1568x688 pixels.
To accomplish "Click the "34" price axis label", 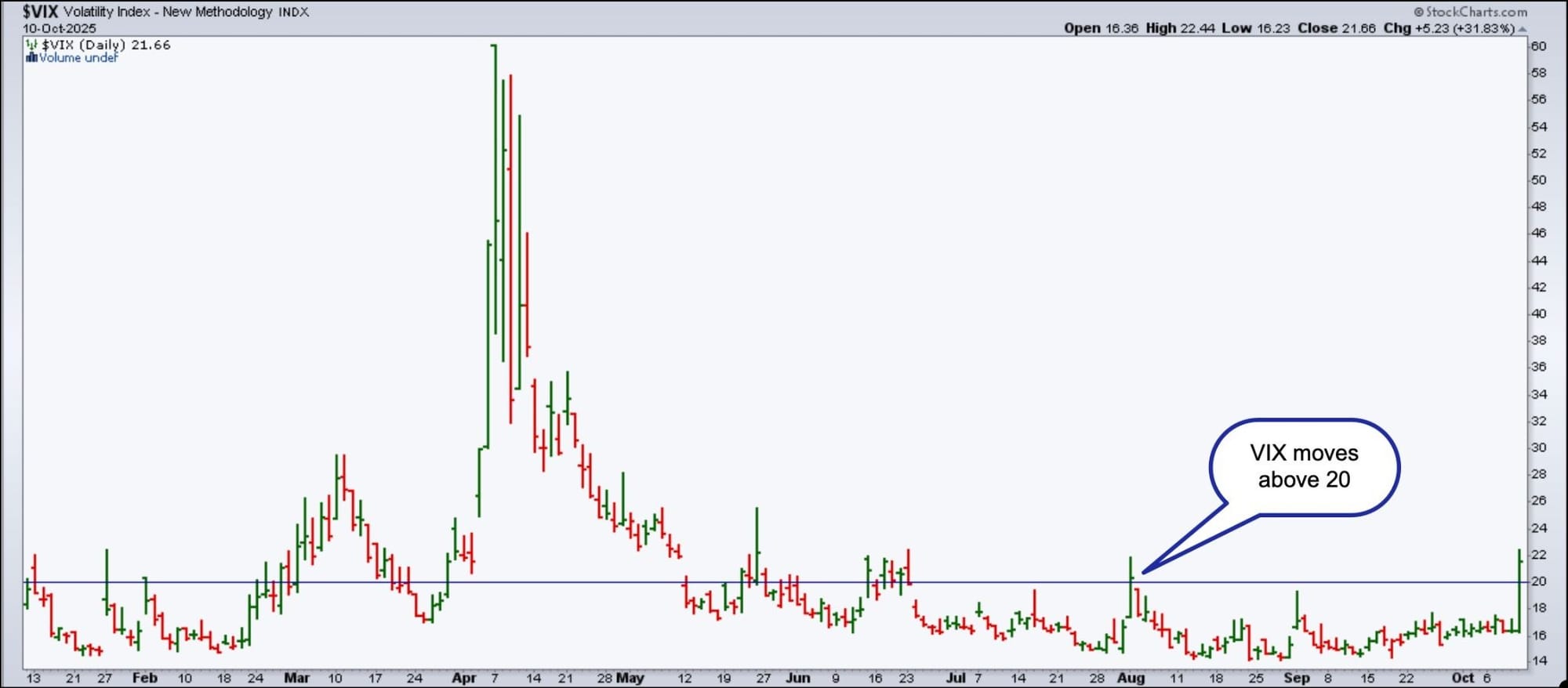I will [1539, 394].
